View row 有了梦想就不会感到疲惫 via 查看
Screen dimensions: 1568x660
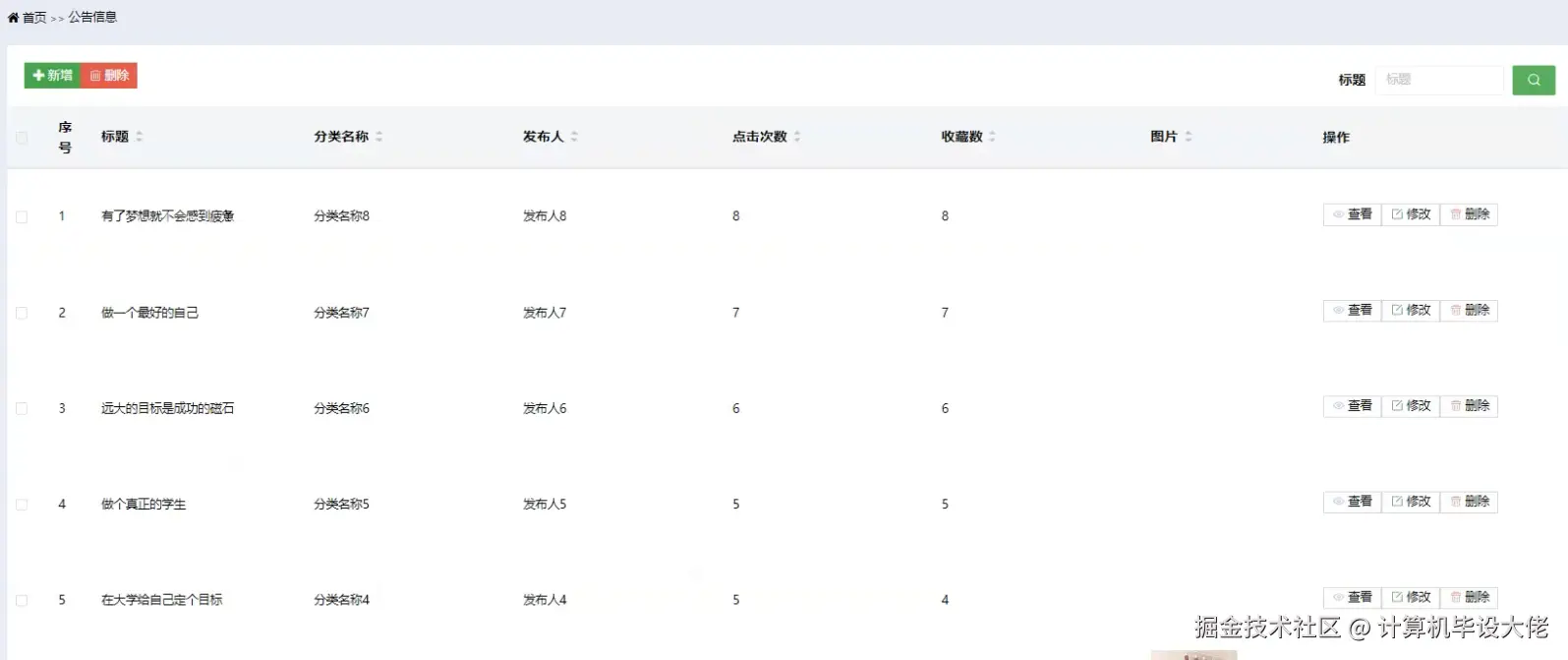click(x=1353, y=214)
